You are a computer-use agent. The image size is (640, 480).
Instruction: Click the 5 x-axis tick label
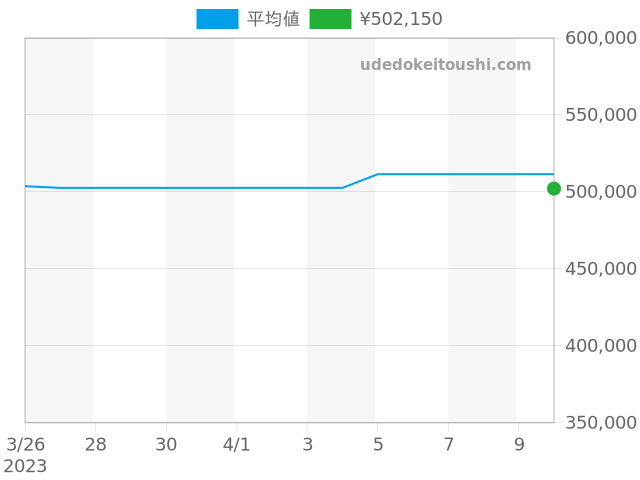click(378, 444)
